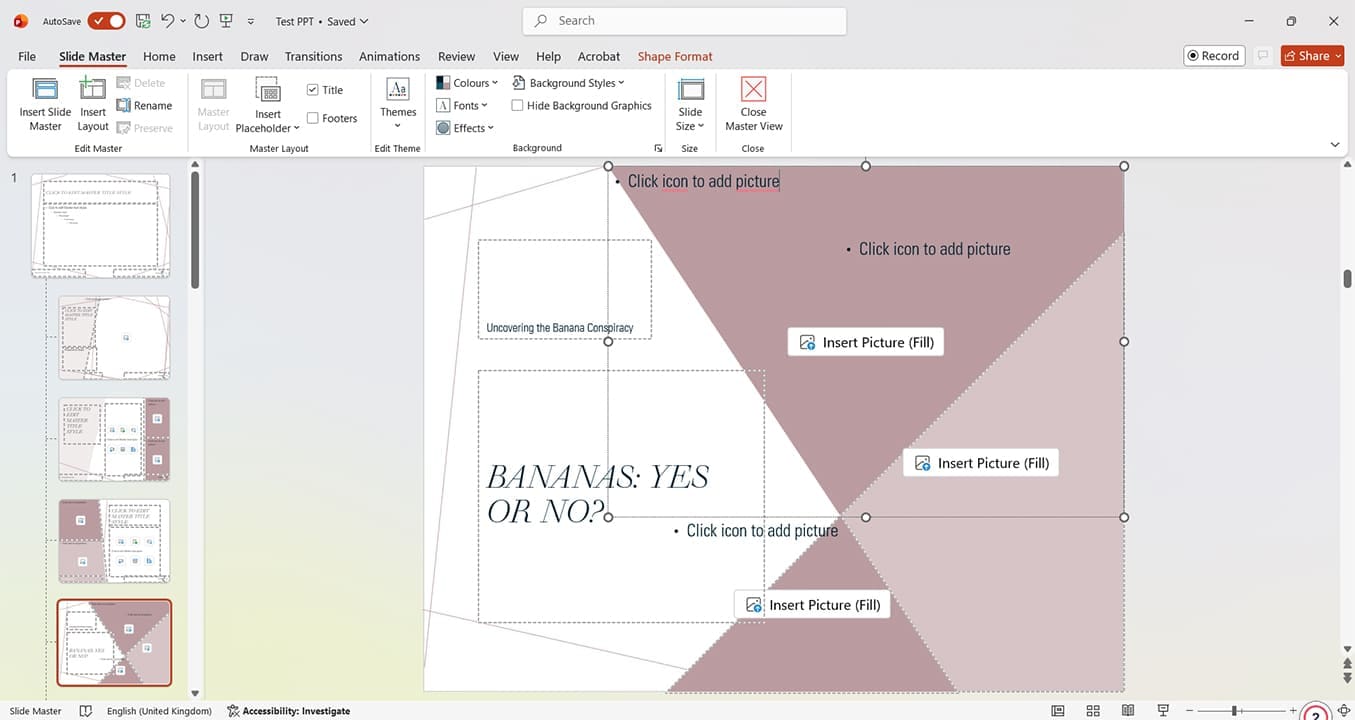Viewport: 1355px width, 720px height.
Task: Click the Share button
Action: (1313, 56)
